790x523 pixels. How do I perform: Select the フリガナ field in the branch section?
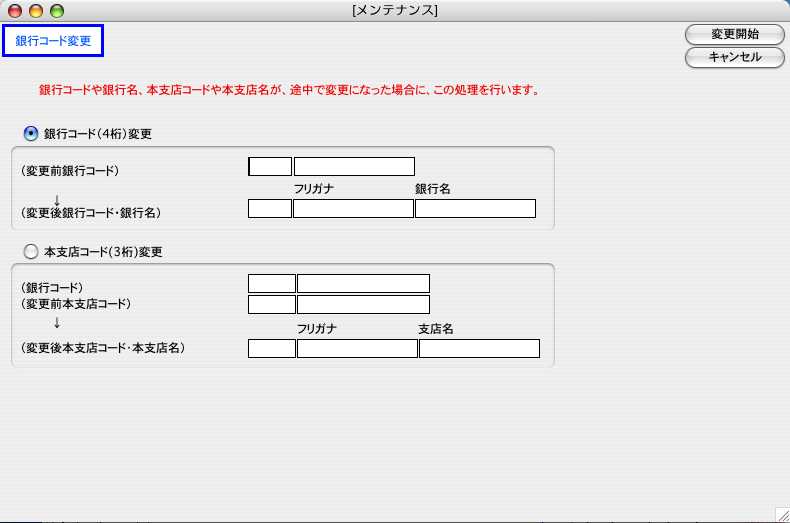(357, 349)
